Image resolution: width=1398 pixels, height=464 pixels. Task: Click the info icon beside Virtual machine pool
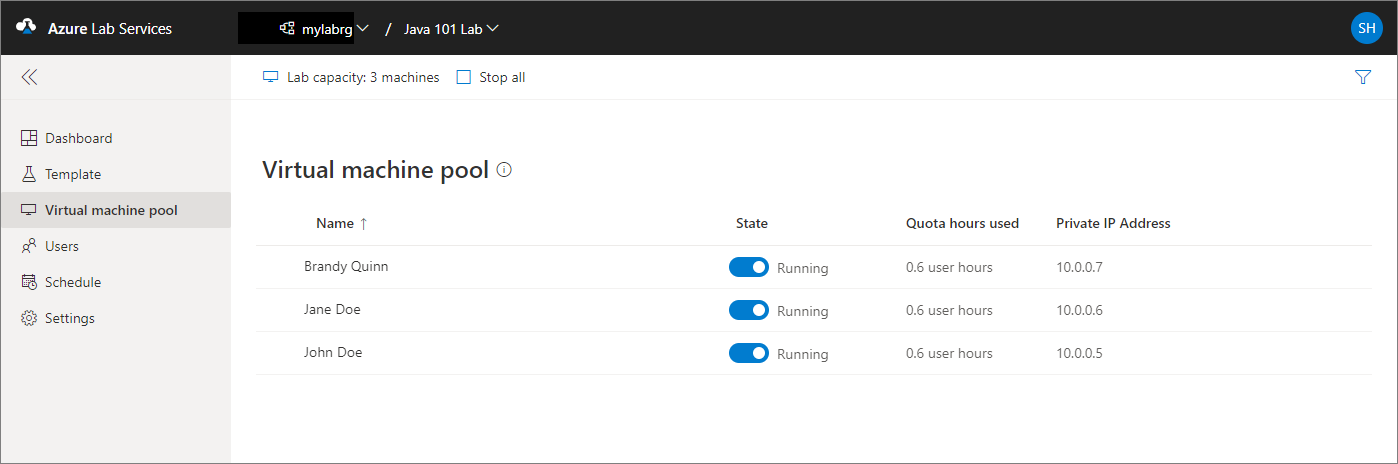pyautogui.click(x=504, y=170)
